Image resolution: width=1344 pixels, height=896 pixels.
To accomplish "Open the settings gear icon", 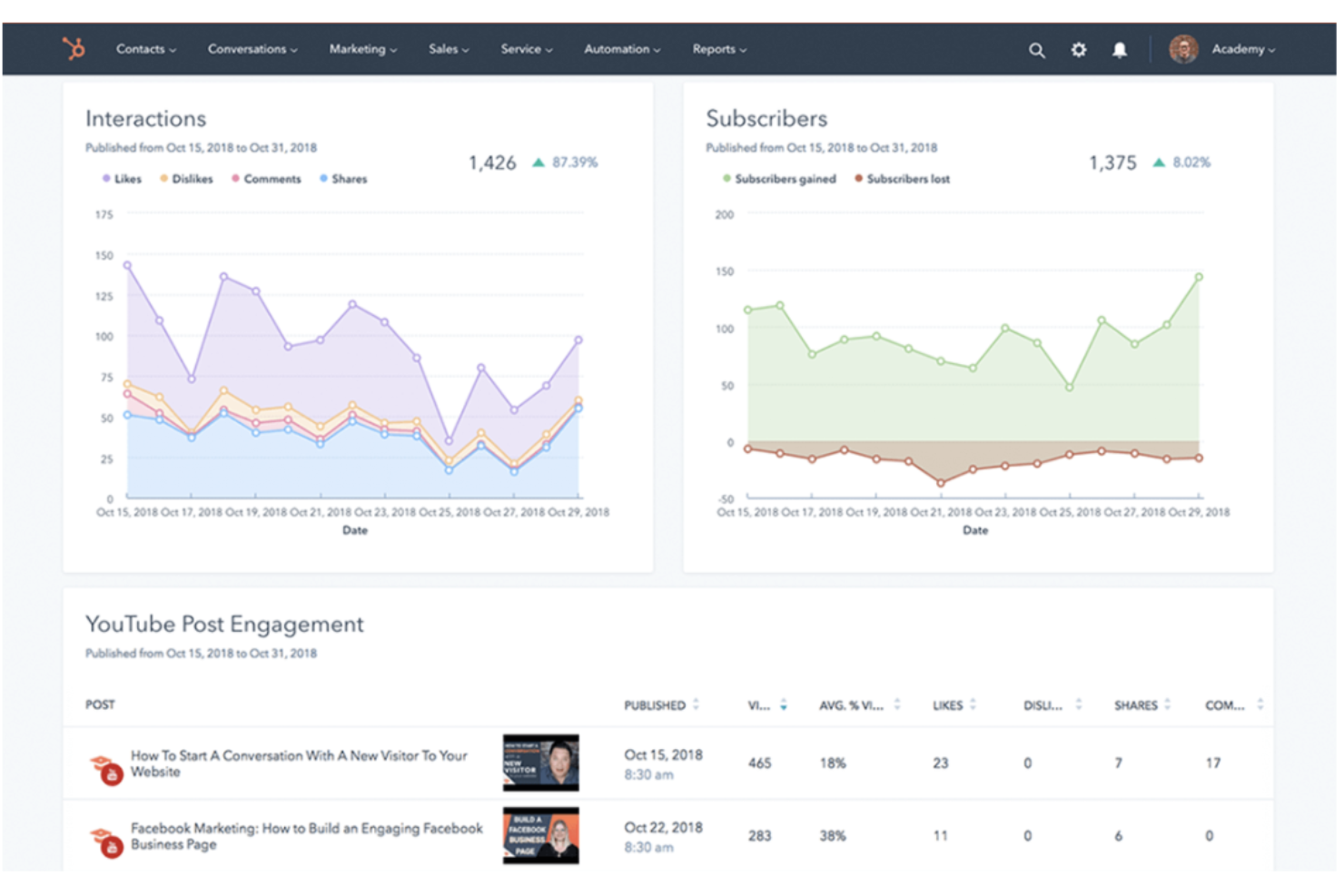I will click(1078, 50).
